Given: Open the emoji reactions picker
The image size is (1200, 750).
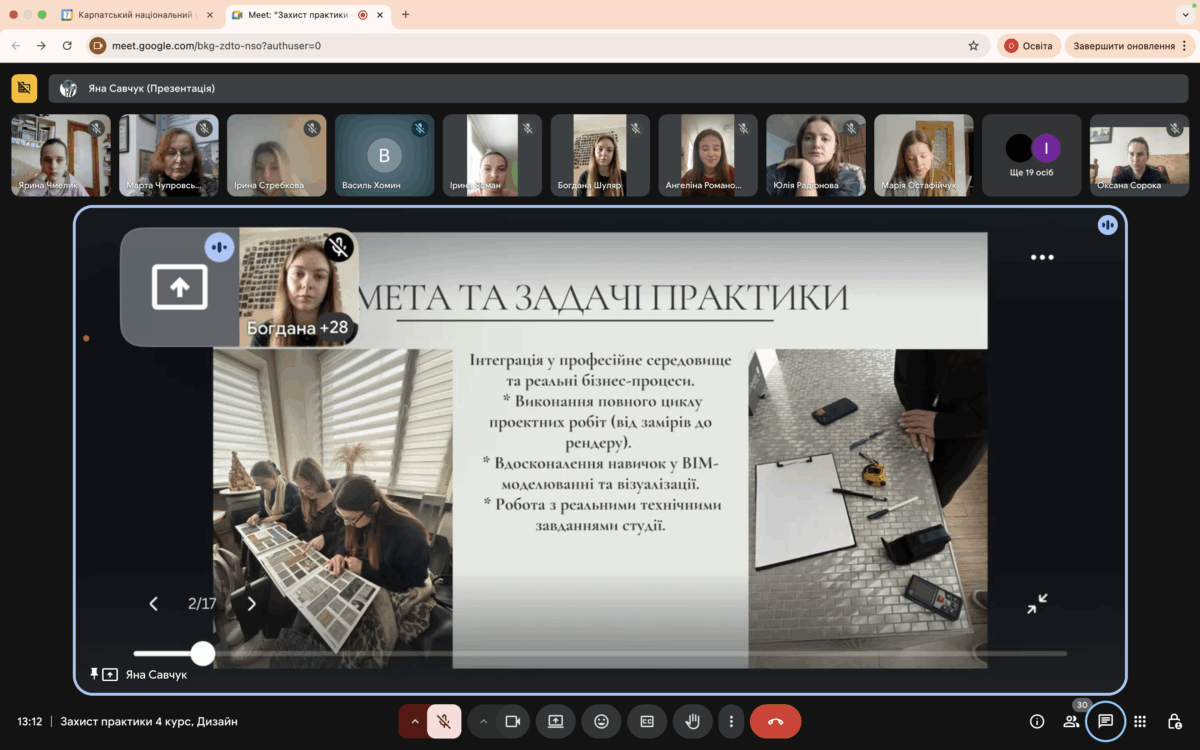Looking at the screenshot, I should 601,721.
